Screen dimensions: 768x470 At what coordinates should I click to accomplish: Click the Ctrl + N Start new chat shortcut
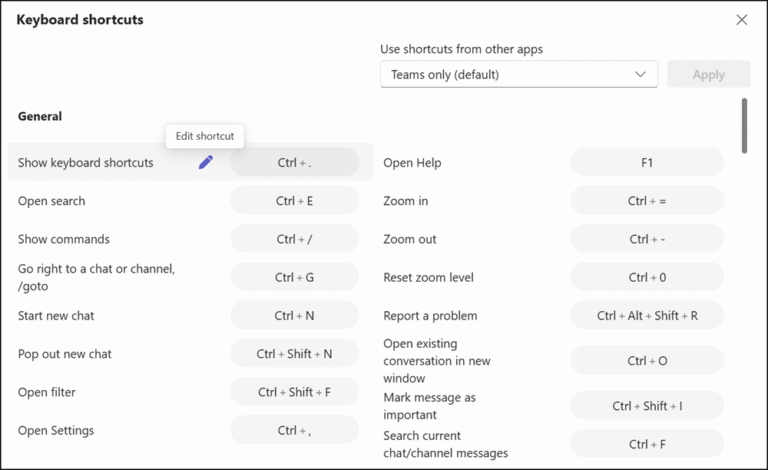click(x=294, y=315)
